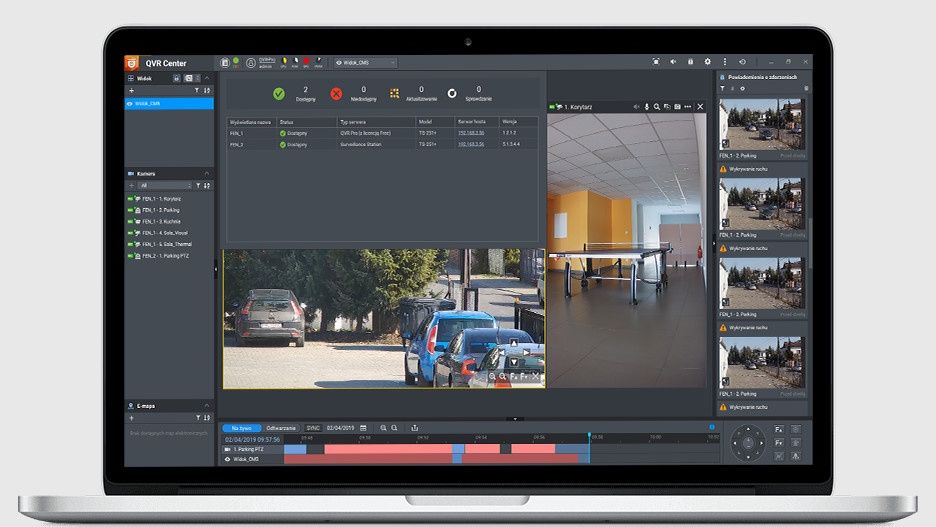Image resolution: width=936 pixels, height=527 pixels.
Task: Filter the E-maps list
Action: [x=198, y=418]
